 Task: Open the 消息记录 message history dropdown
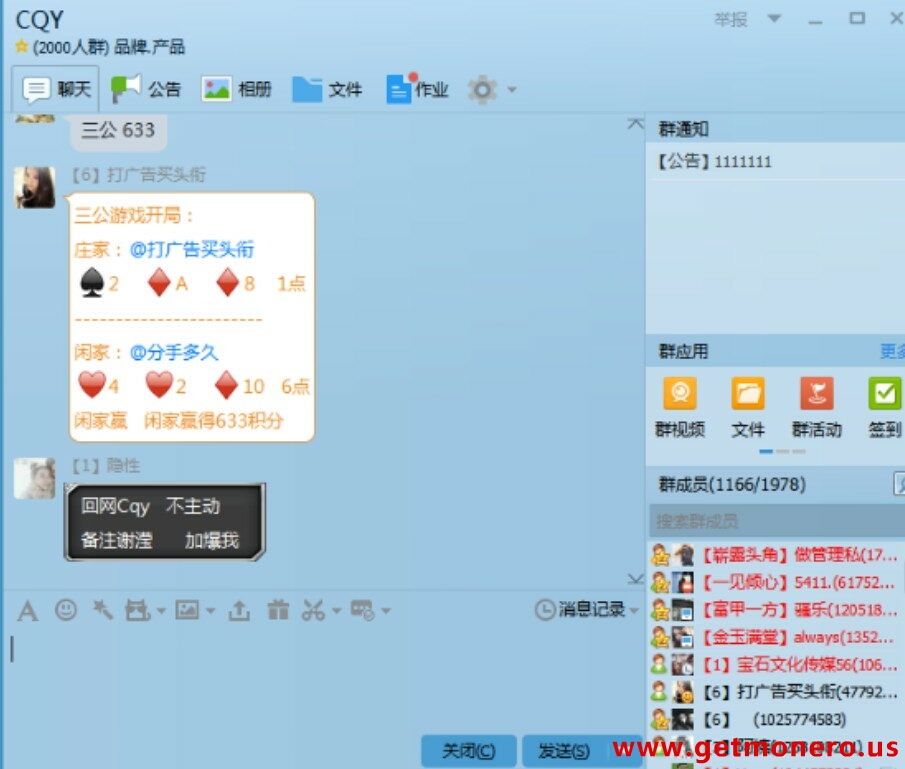coord(587,609)
